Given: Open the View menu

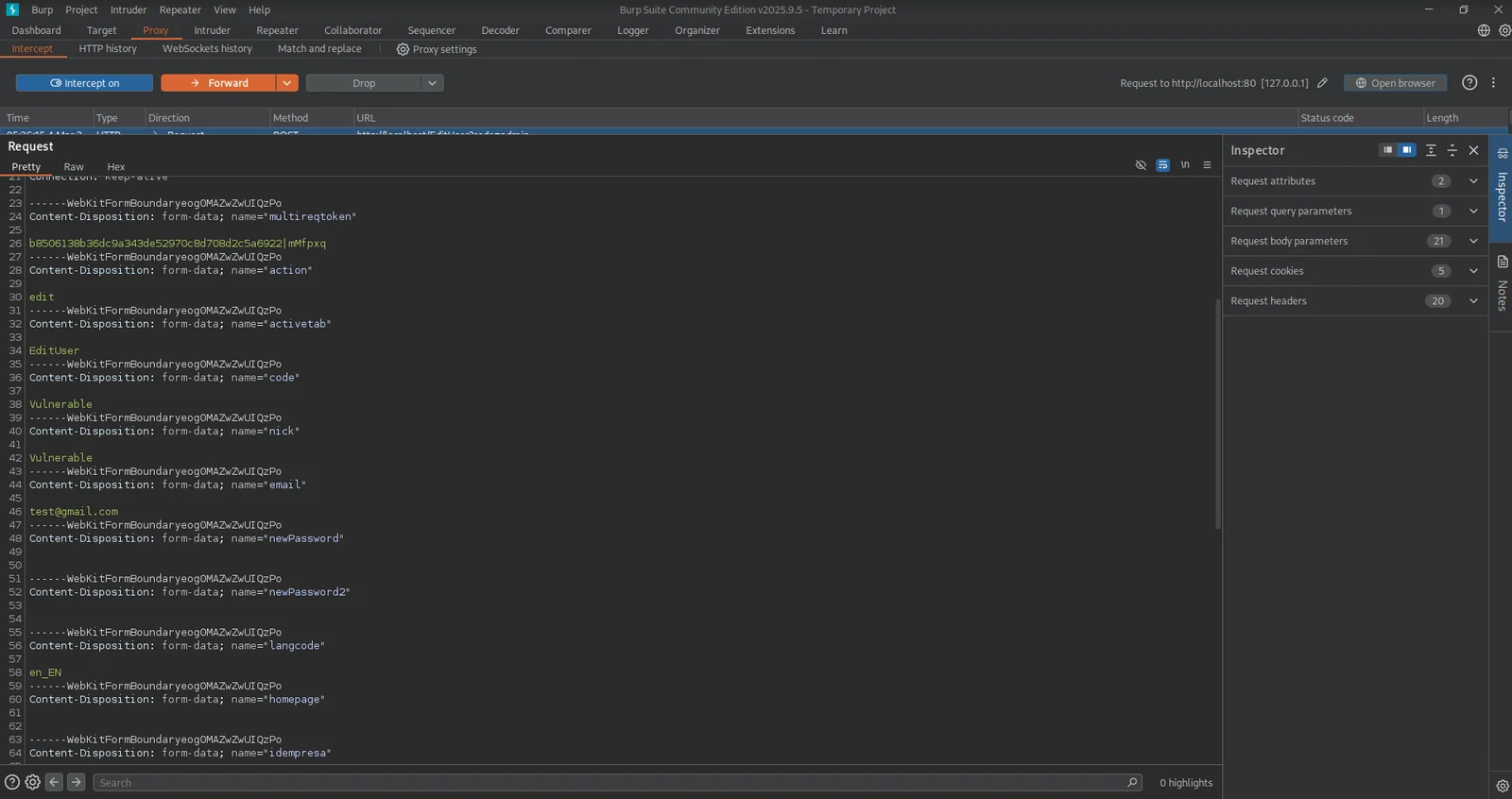Looking at the screenshot, I should (225, 9).
